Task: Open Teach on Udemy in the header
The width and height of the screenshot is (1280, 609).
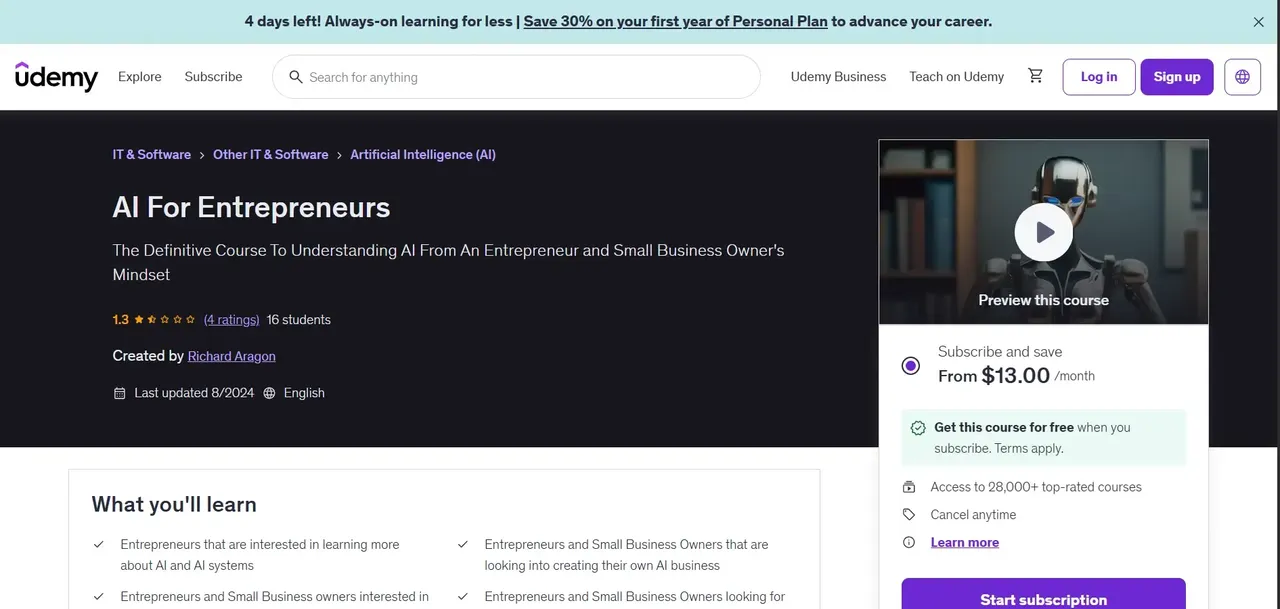Action: click(x=956, y=77)
